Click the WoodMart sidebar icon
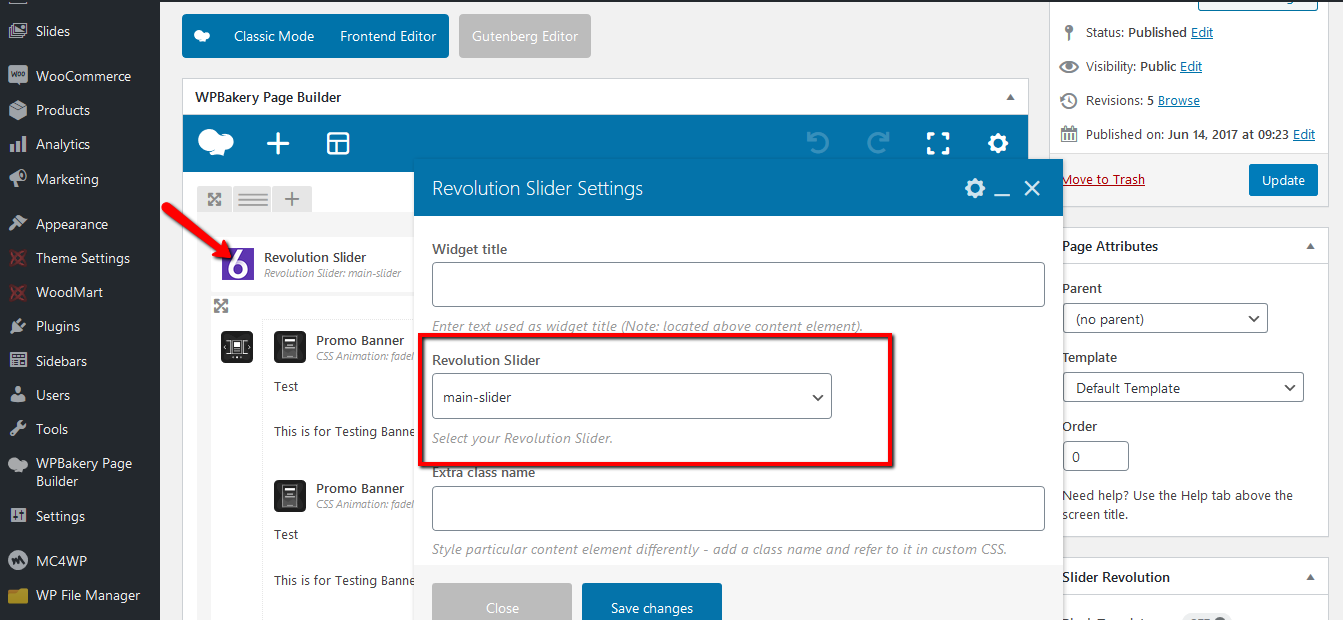The image size is (1343, 620). pyautogui.click(x=17, y=292)
